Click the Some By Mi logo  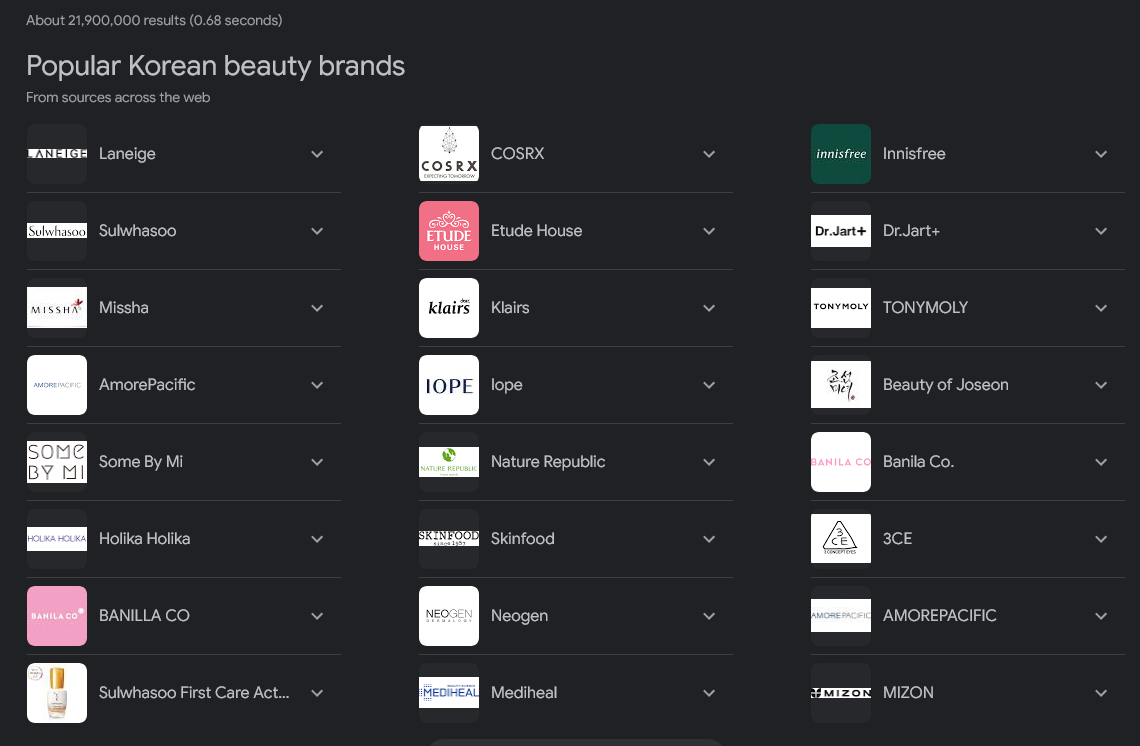56,462
